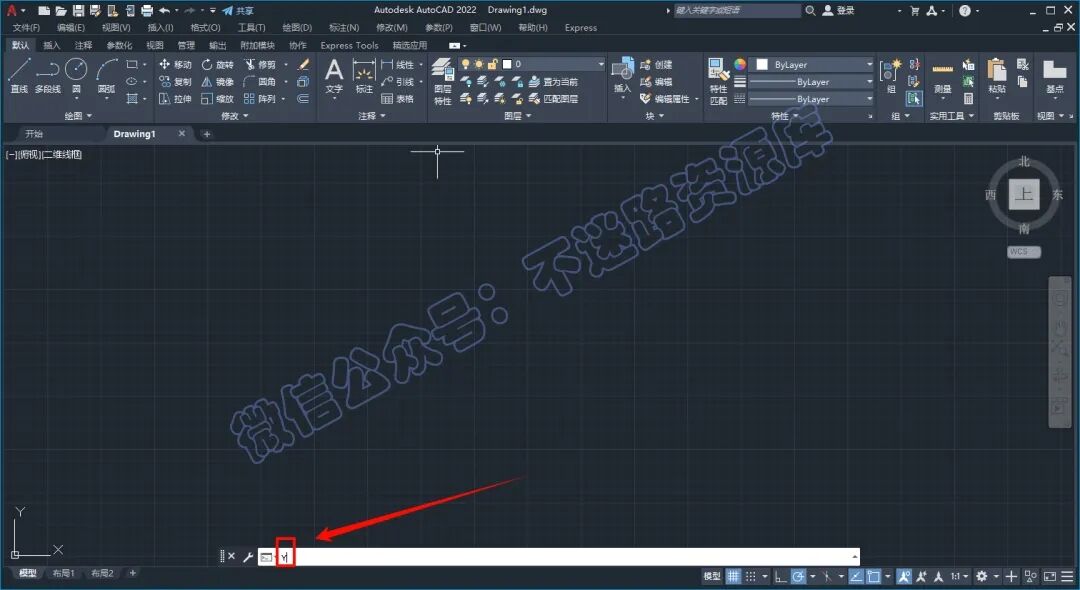Toggle clean screen icon in status bar
This screenshot has height=590, width=1080.
tap(1050, 576)
